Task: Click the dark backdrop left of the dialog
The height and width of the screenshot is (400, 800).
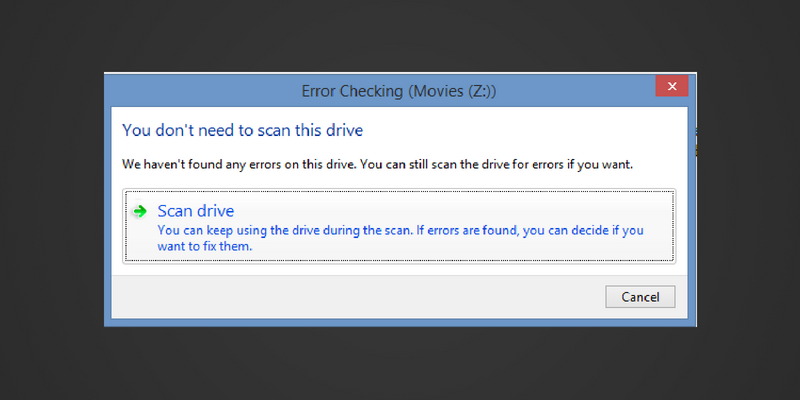Action: 51,200
